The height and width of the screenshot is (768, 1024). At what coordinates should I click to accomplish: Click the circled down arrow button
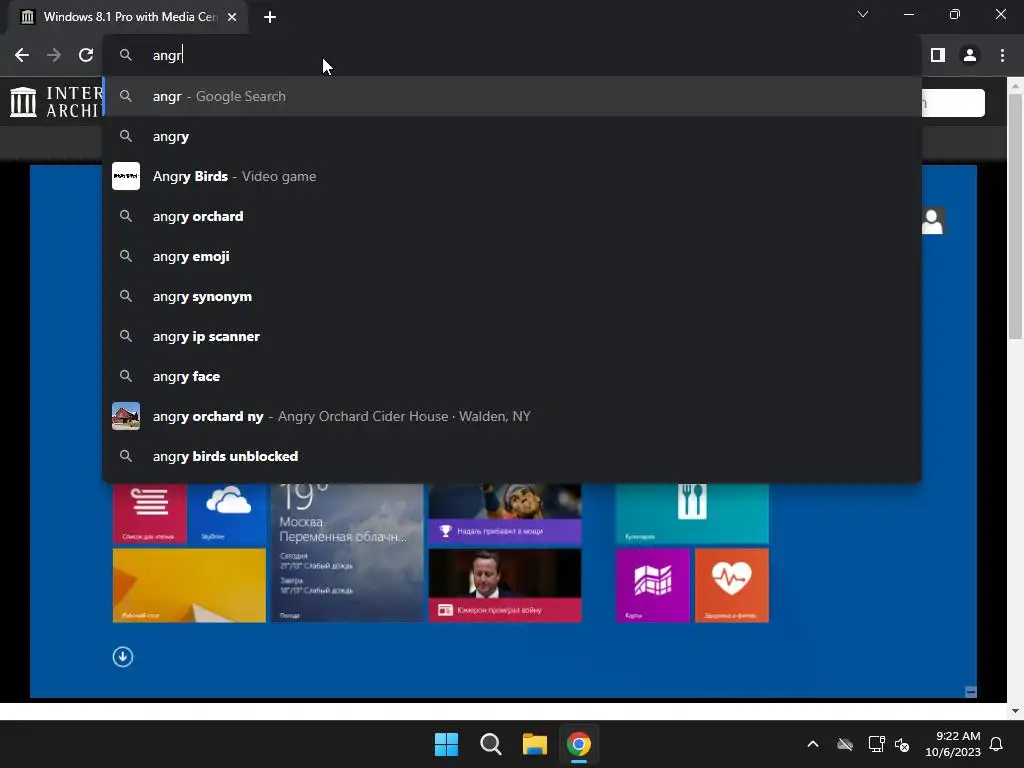123,656
